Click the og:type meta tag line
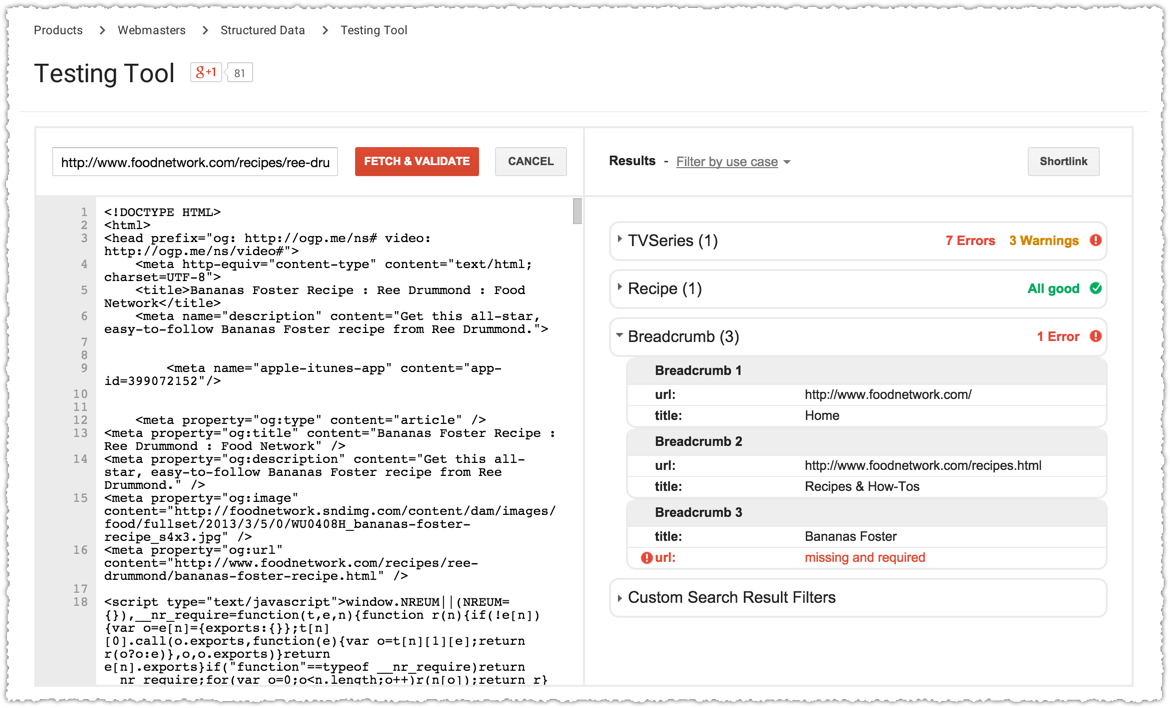 [311, 420]
